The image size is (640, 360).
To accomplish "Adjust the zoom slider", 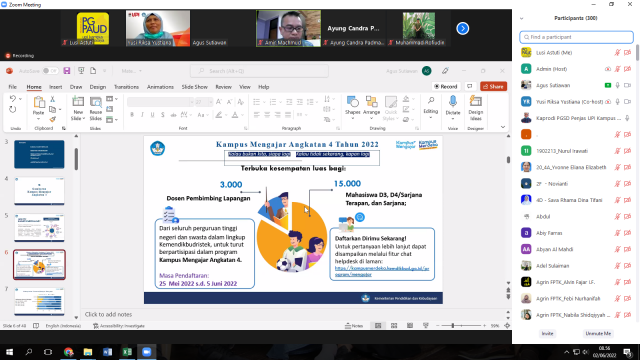I will (453, 326).
